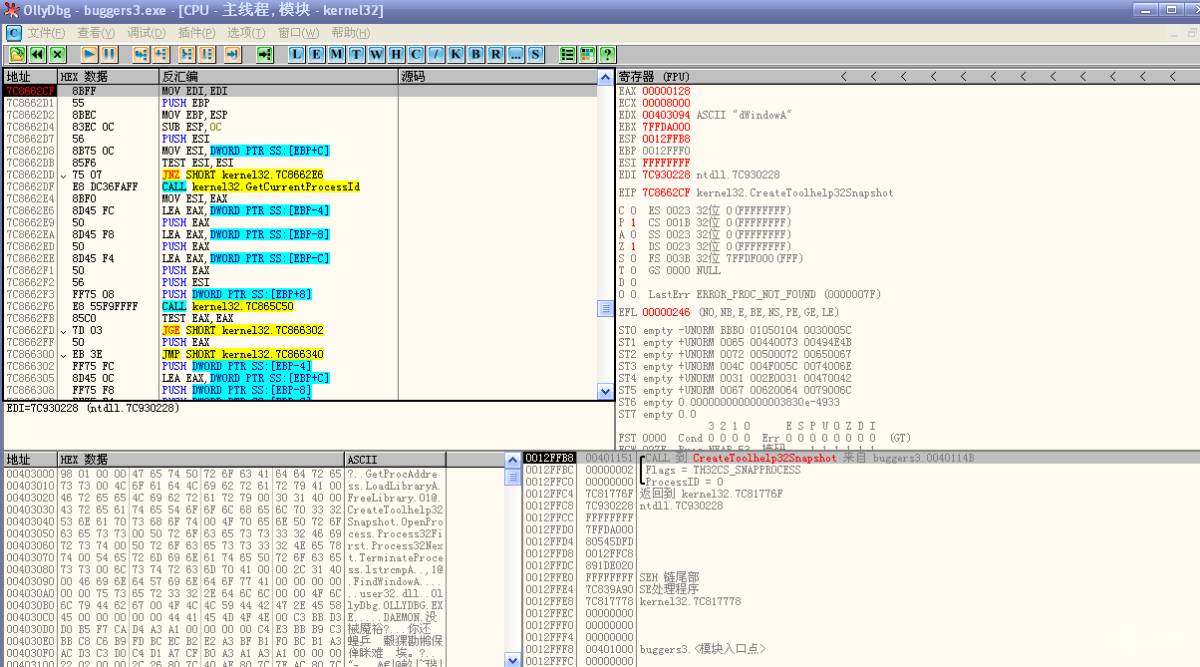Open the 文件(F) menu
1200x667 pixels.
click(x=46, y=33)
